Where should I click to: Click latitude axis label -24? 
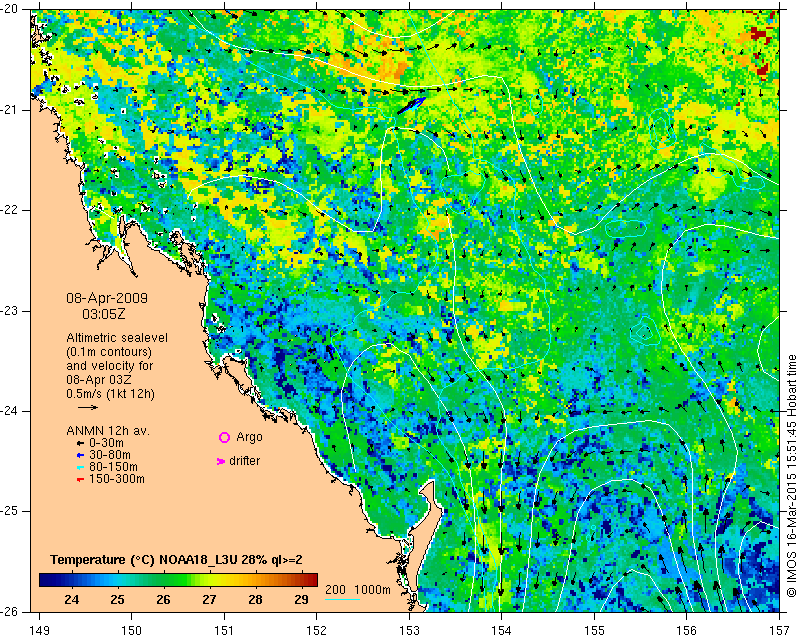pyautogui.click(x=10, y=411)
